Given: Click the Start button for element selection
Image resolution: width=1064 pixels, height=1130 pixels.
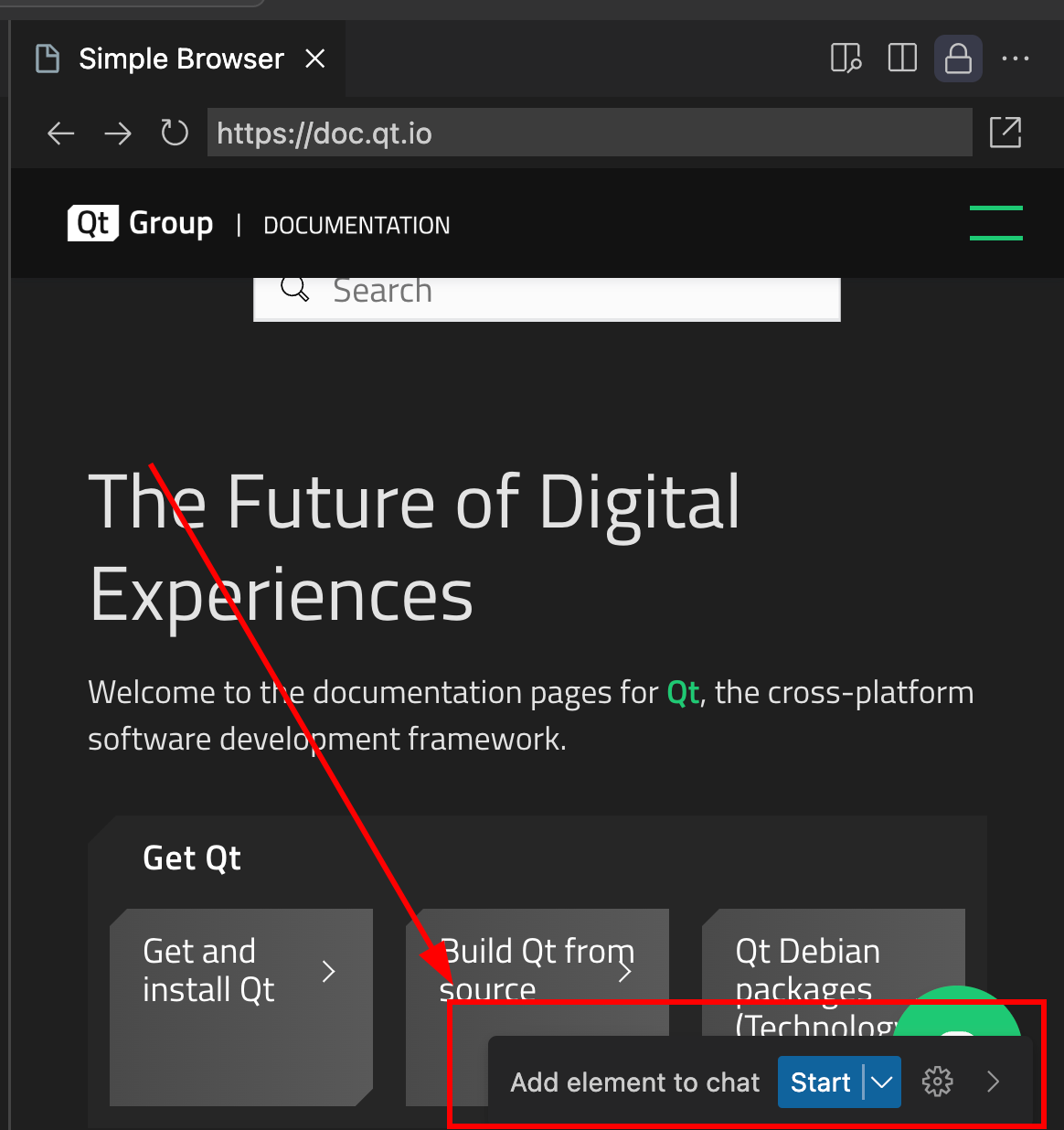Looking at the screenshot, I should (820, 1082).
